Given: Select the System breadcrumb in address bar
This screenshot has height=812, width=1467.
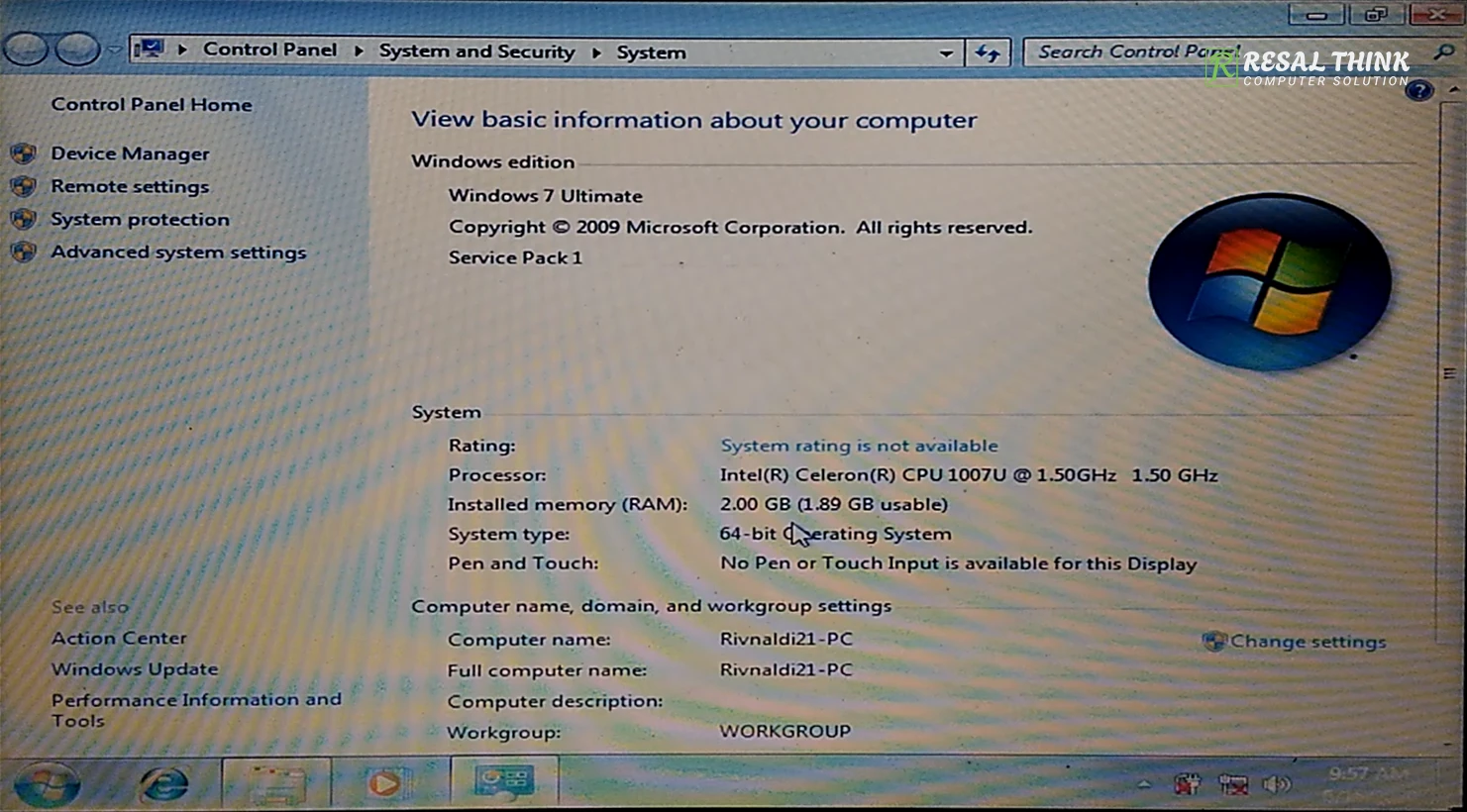Looking at the screenshot, I should 651,52.
